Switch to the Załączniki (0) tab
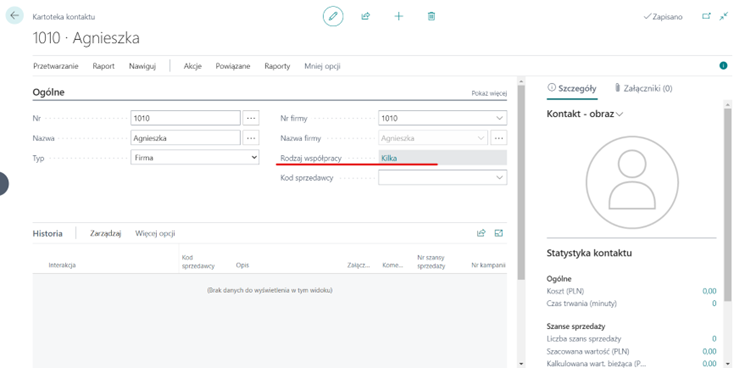The image size is (756, 368). pyautogui.click(x=643, y=88)
